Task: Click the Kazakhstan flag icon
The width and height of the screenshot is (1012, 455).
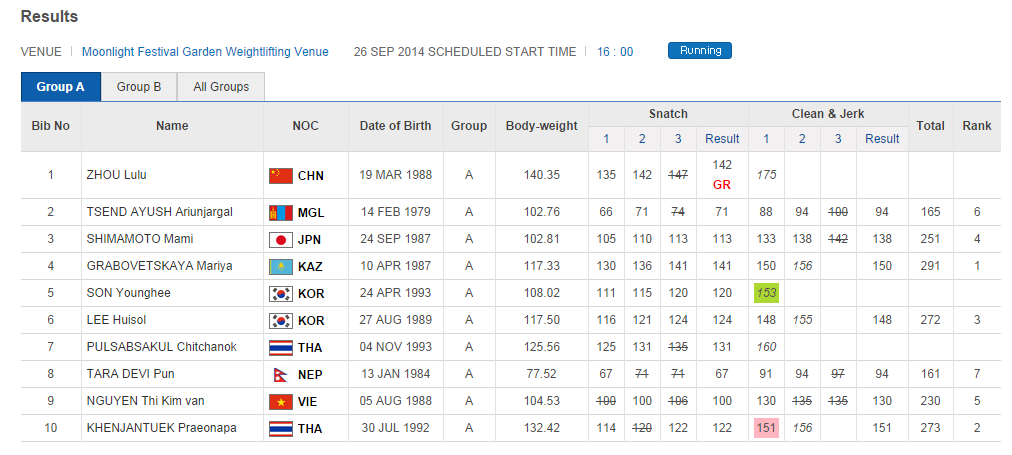Action: point(280,266)
